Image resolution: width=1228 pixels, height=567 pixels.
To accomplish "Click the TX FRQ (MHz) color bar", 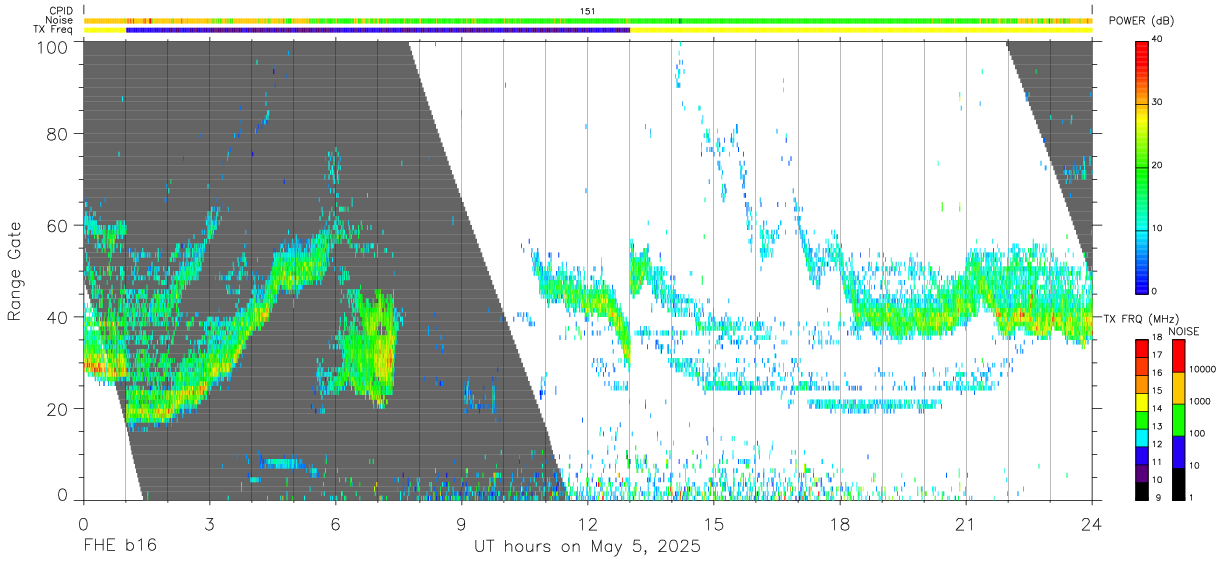I will [x=1142, y=420].
